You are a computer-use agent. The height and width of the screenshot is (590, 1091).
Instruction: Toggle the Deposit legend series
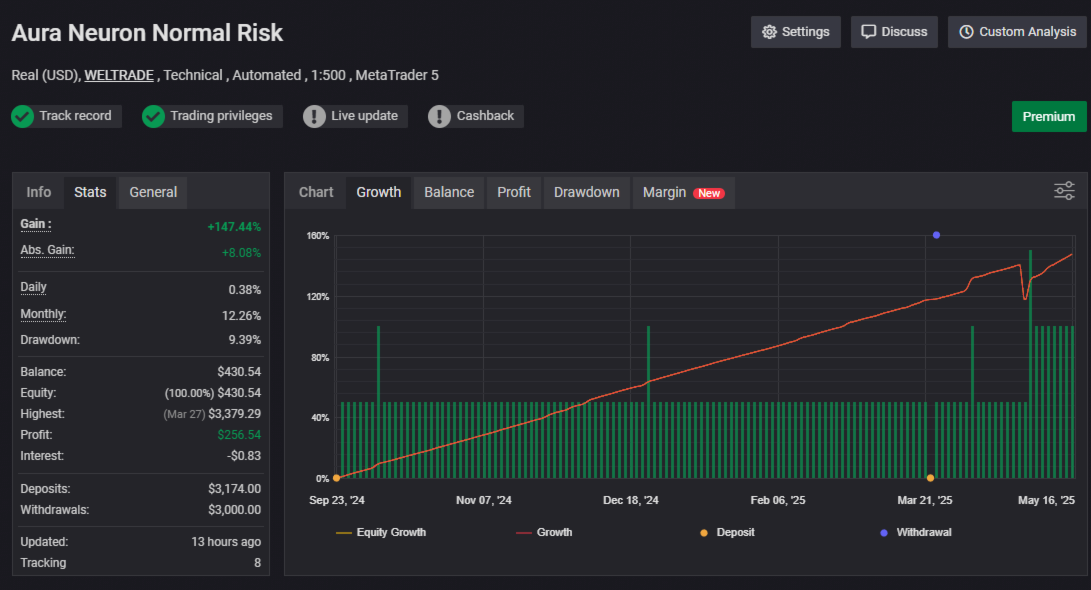[x=727, y=532]
